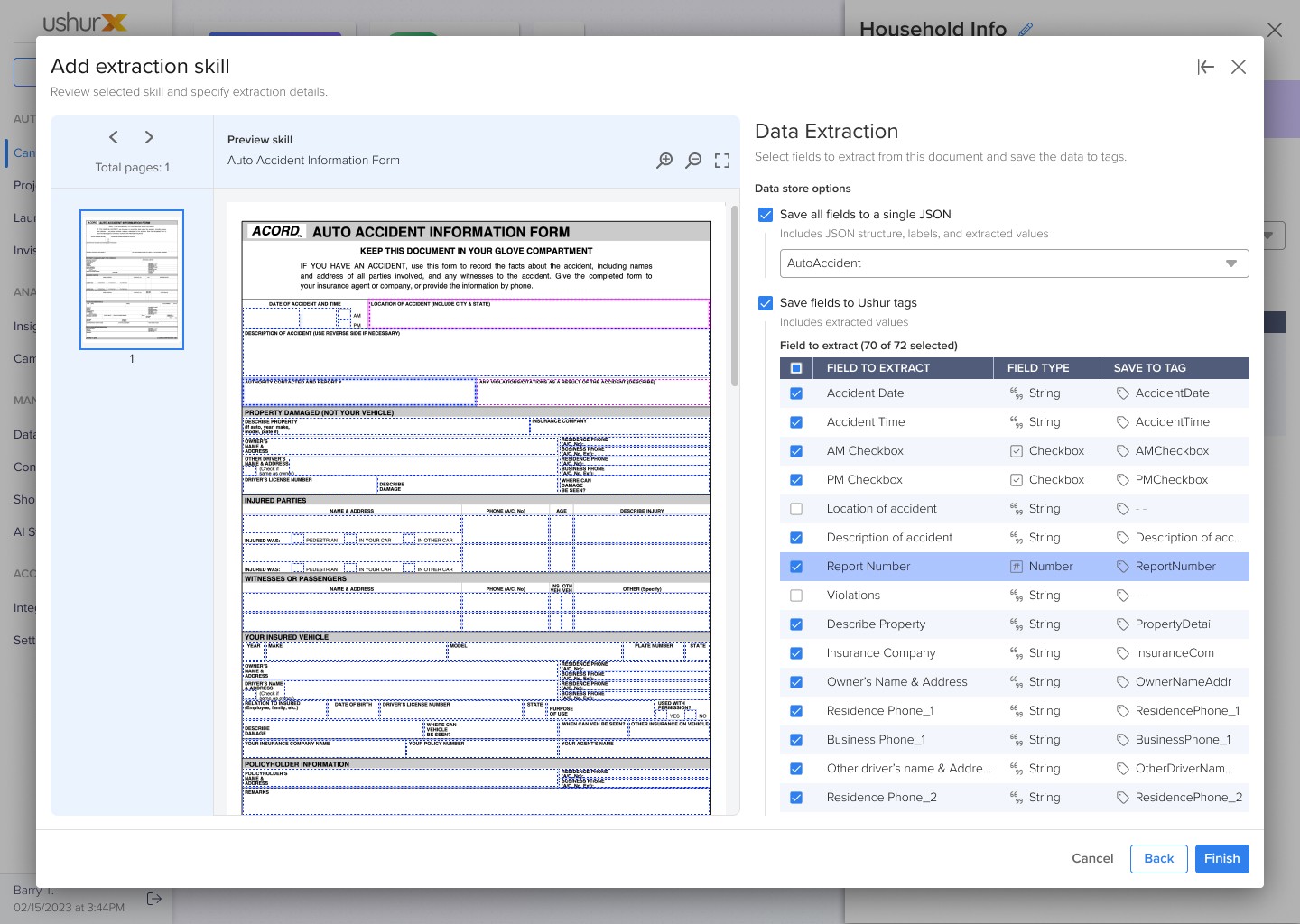The width and height of the screenshot is (1300, 924).
Task: Click the logout icon near the user name
Action: point(154,899)
